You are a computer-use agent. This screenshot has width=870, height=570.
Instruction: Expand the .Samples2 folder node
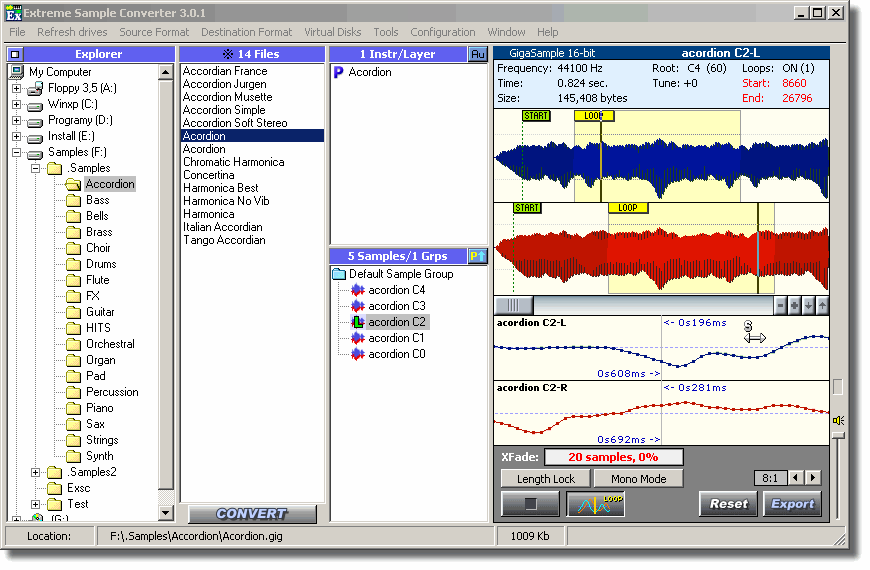pos(36,473)
